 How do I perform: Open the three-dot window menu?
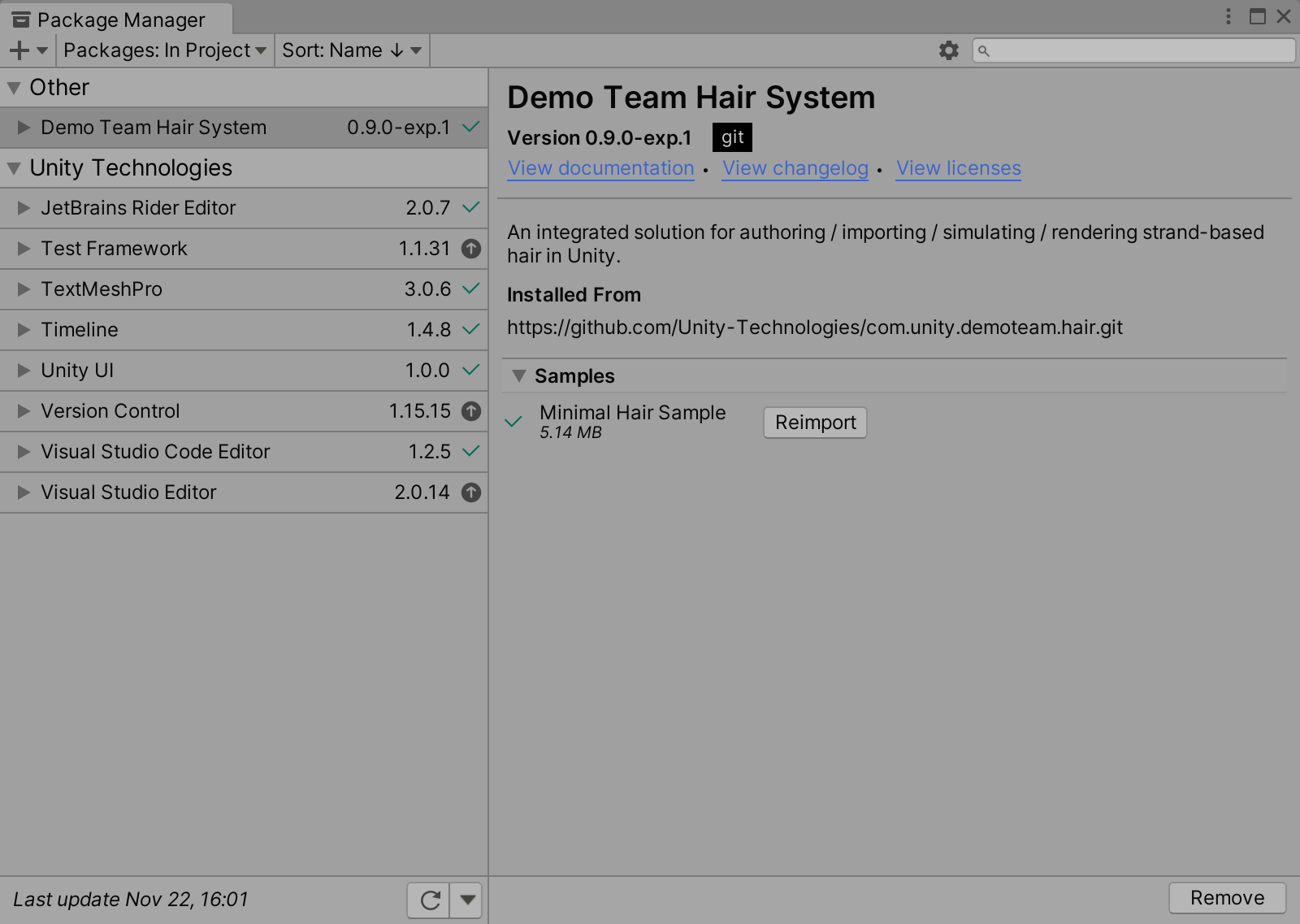(x=1228, y=15)
